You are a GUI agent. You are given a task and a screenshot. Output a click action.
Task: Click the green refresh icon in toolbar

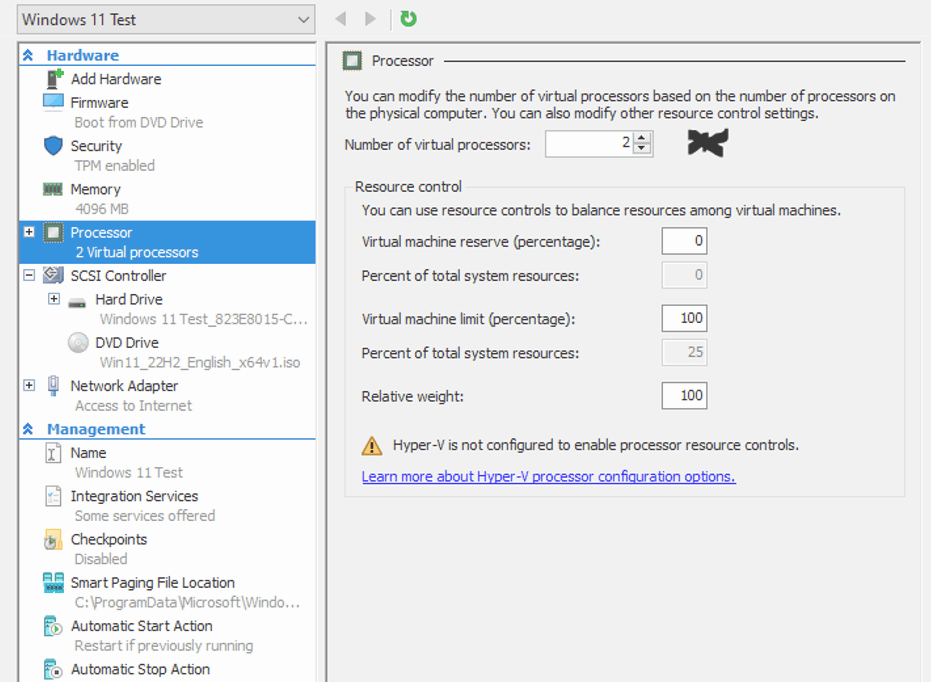pyautogui.click(x=408, y=19)
